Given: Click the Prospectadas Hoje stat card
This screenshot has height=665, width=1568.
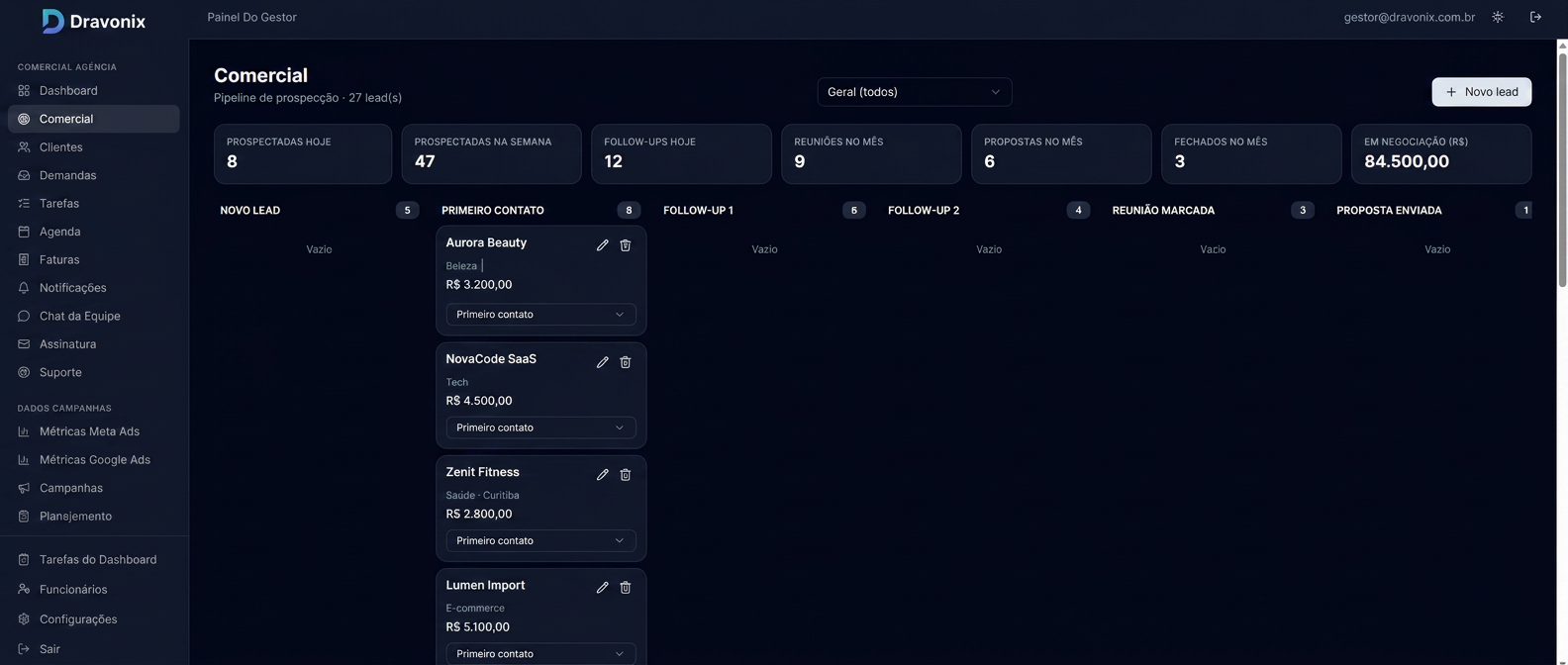Looking at the screenshot, I should tap(303, 153).
